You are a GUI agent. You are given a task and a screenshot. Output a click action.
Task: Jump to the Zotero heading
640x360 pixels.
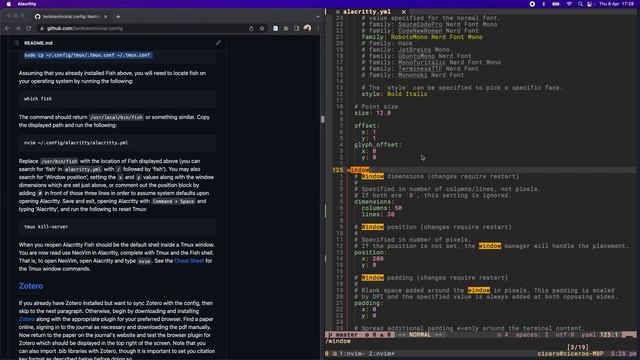pos(31,286)
